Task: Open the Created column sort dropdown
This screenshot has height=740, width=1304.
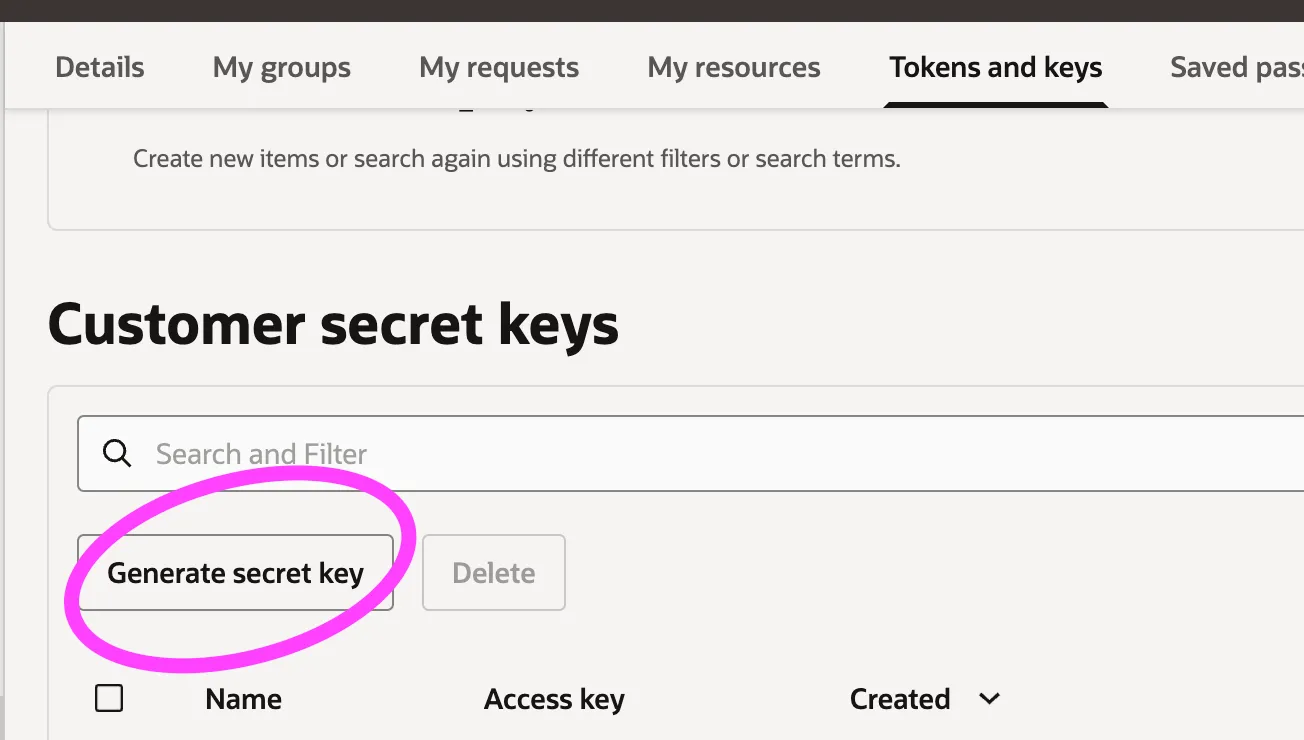Action: tap(988, 699)
